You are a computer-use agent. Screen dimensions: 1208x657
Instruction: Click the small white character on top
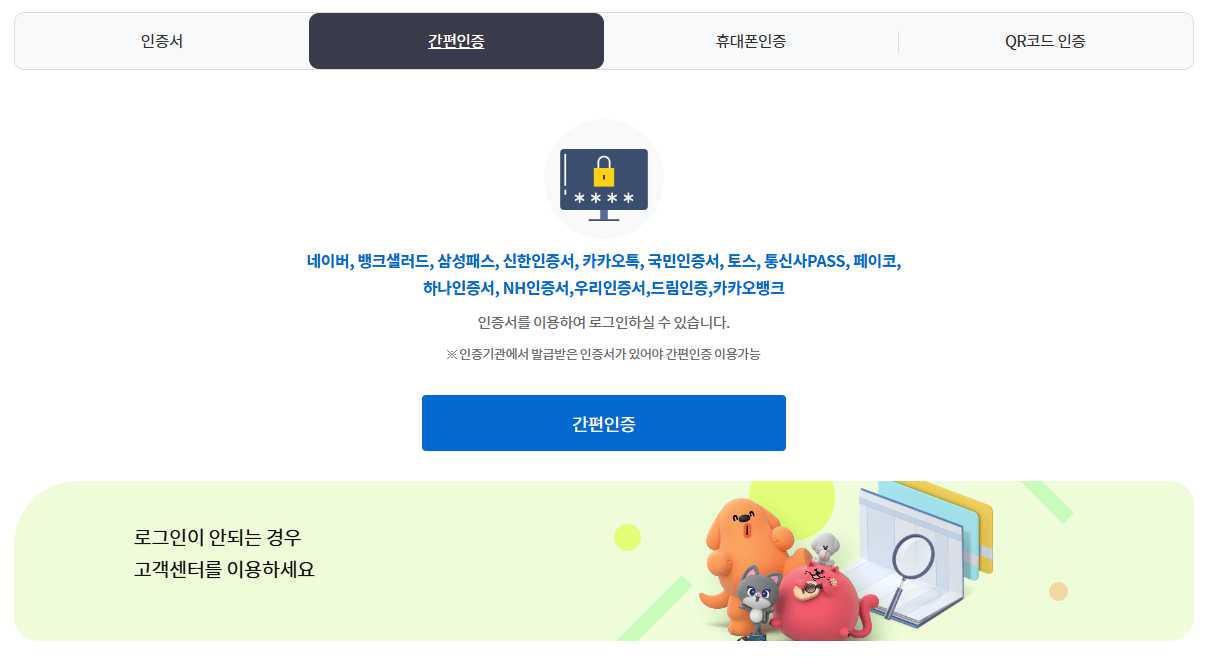tap(825, 548)
